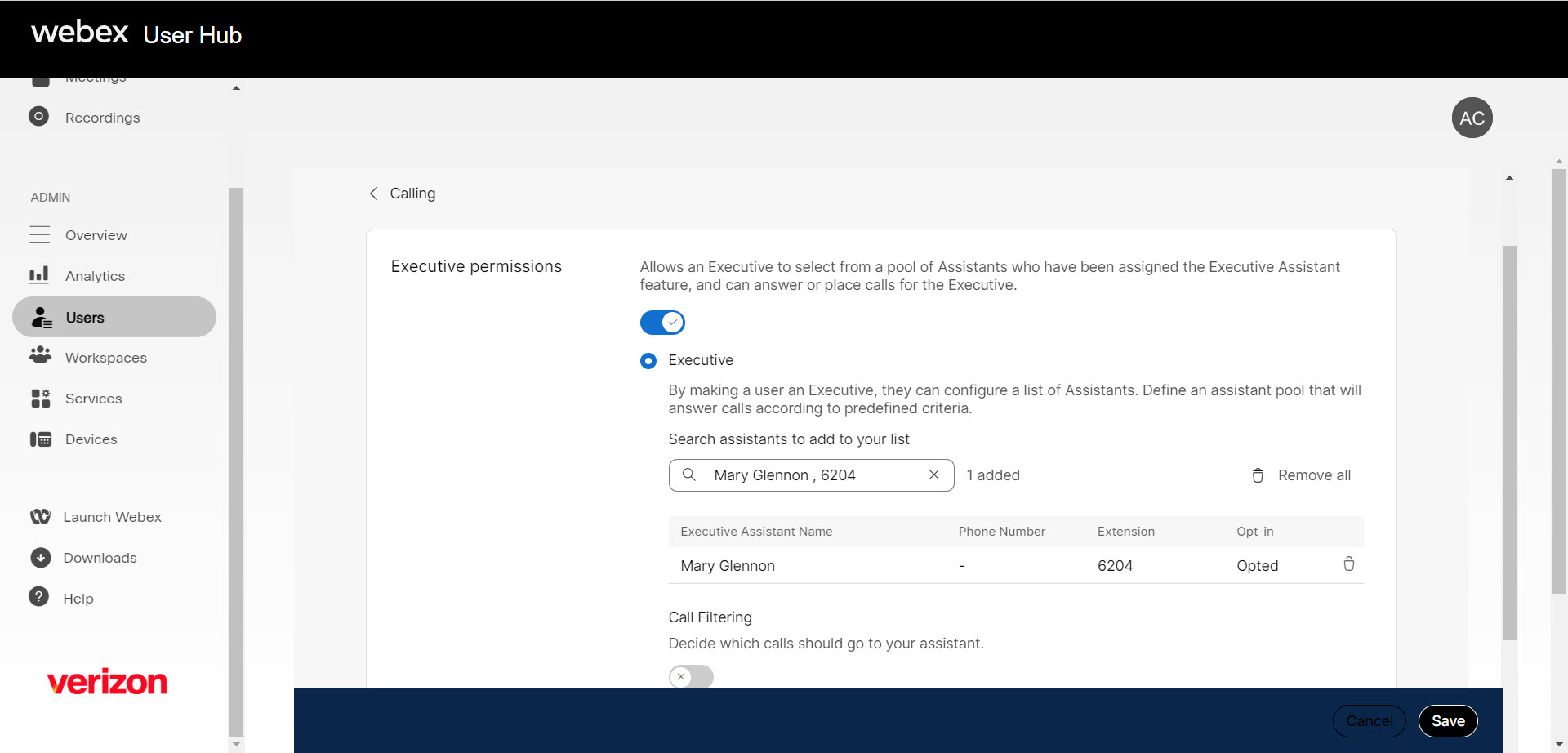The width and height of the screenshot is (1568, 753).
Task: Click the Call Filtering heading
Action: tap(710, 617)
